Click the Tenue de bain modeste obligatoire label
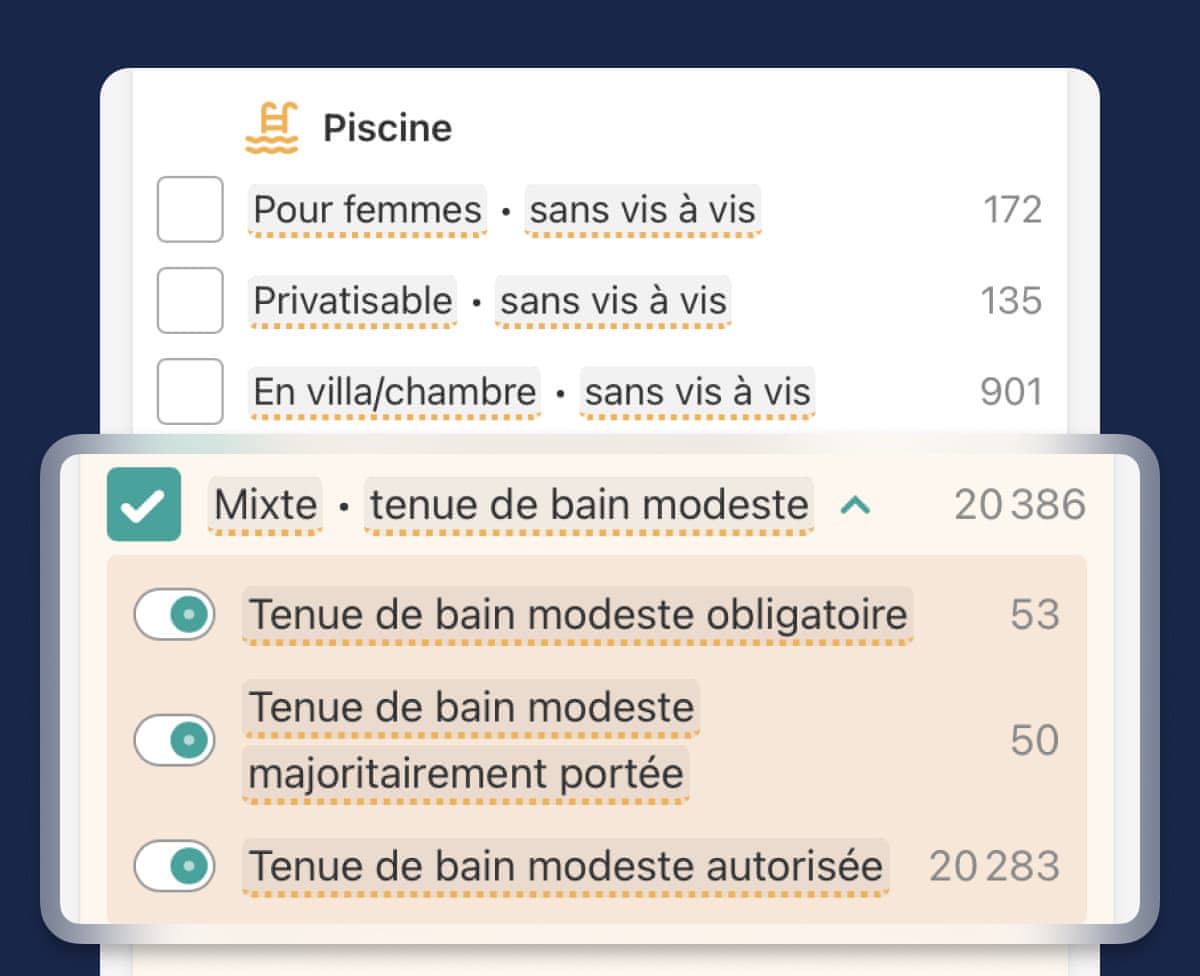The image size is (1200, 976). pos(577,614)
